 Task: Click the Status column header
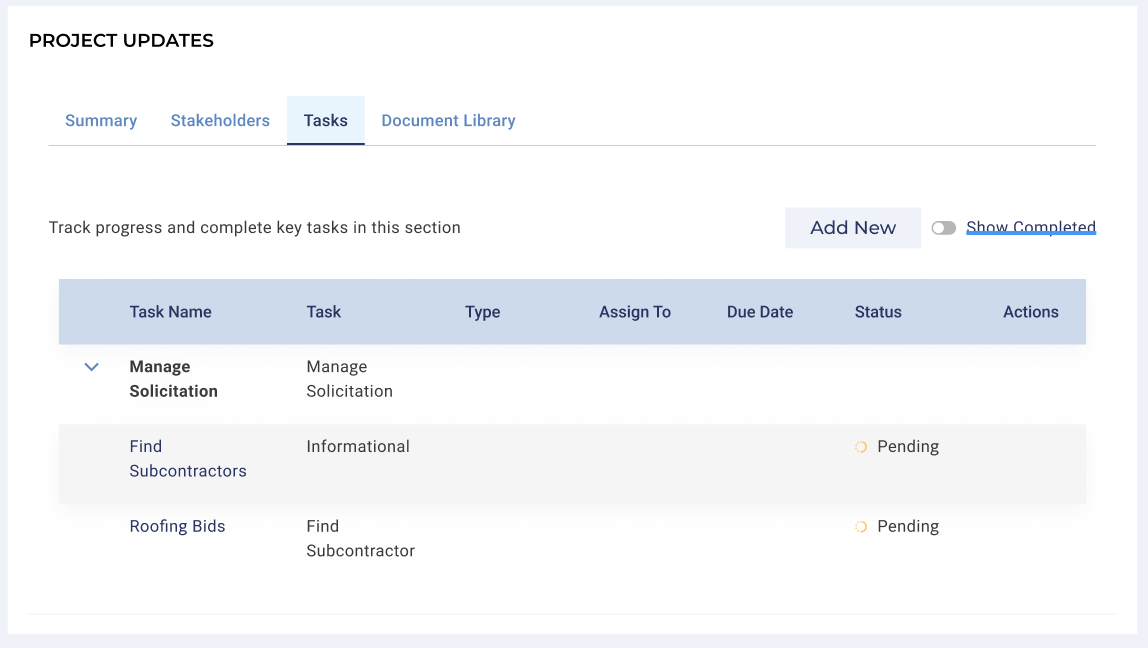(877, 312)
